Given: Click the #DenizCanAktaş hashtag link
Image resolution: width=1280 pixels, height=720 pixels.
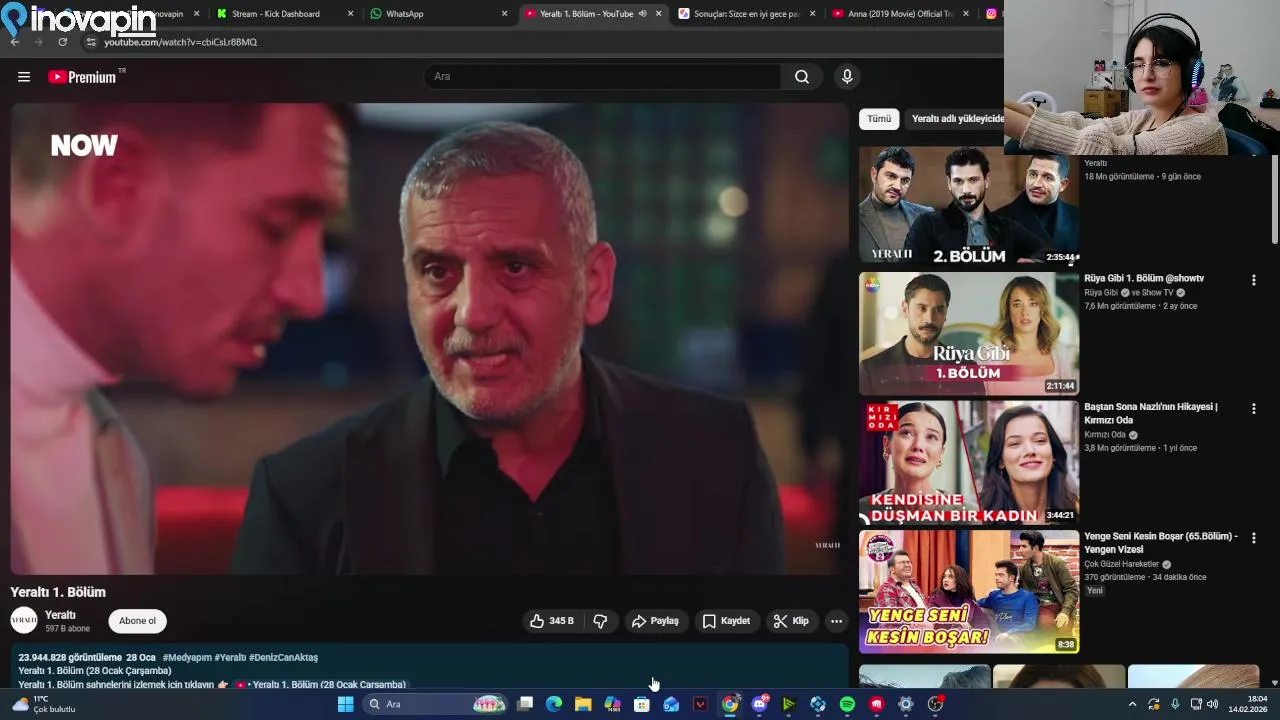Looking at the screenshot, I should (x=283, y=658).
